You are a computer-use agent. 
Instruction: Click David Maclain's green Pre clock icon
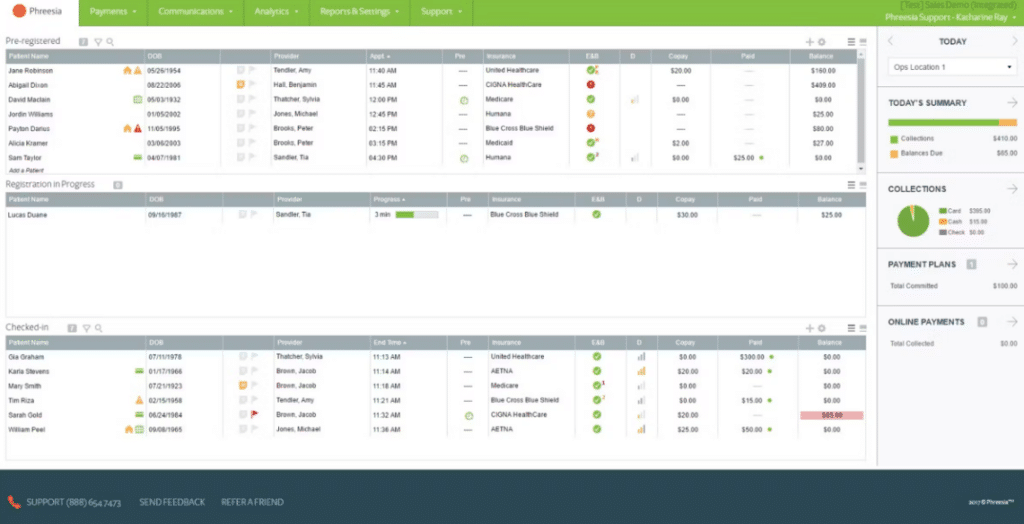[464, 100]
